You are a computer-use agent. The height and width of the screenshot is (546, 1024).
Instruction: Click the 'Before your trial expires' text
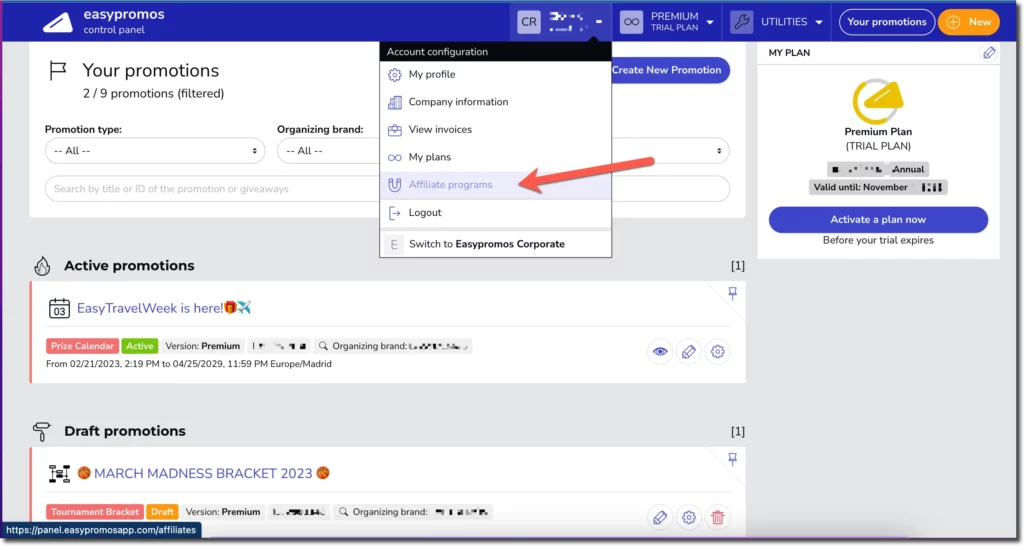(x=878, y=240)
